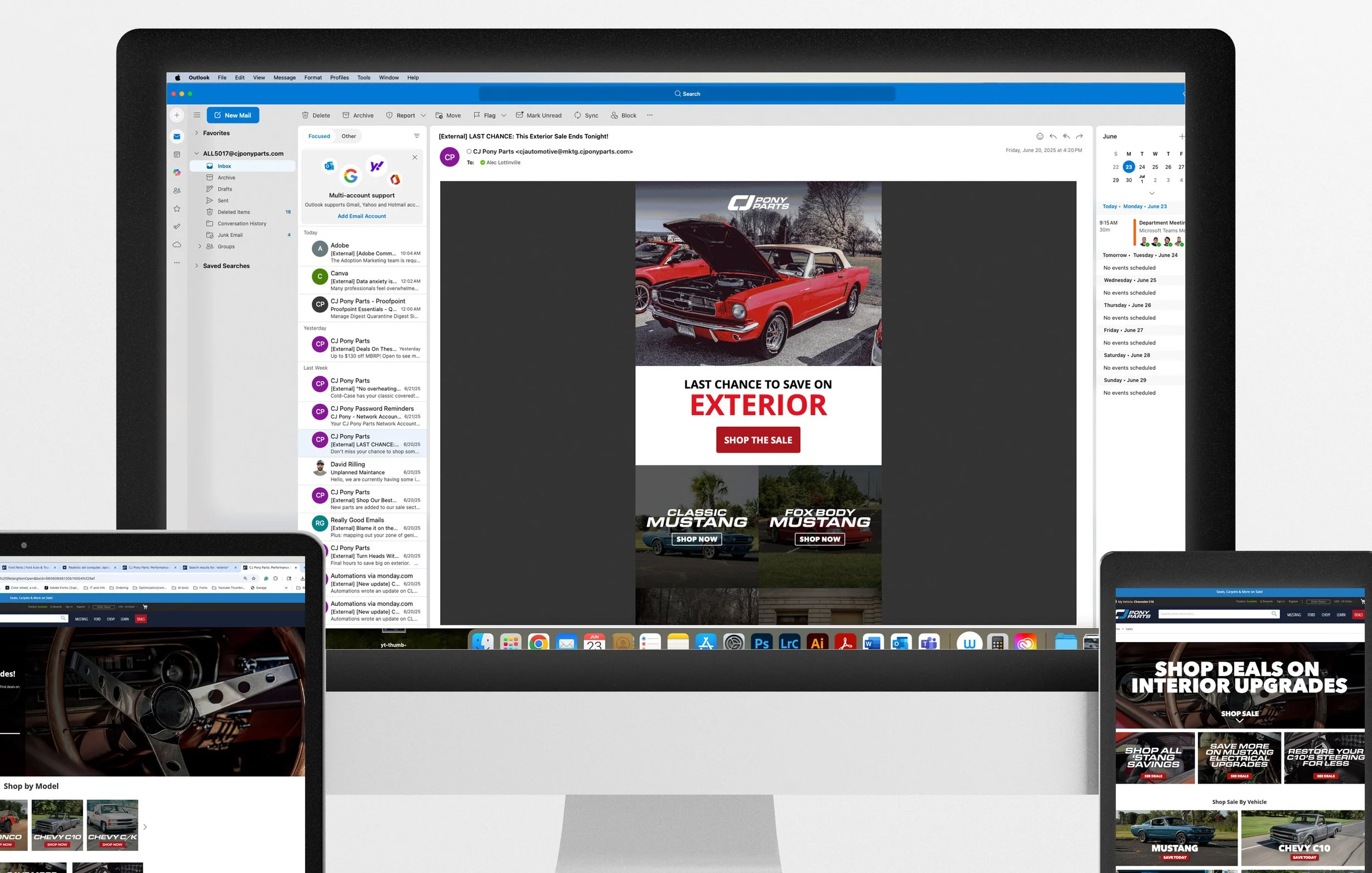Screen dimensions: 1372x873
Task: Switch to the Focused inbox tab
Action: 319,136
